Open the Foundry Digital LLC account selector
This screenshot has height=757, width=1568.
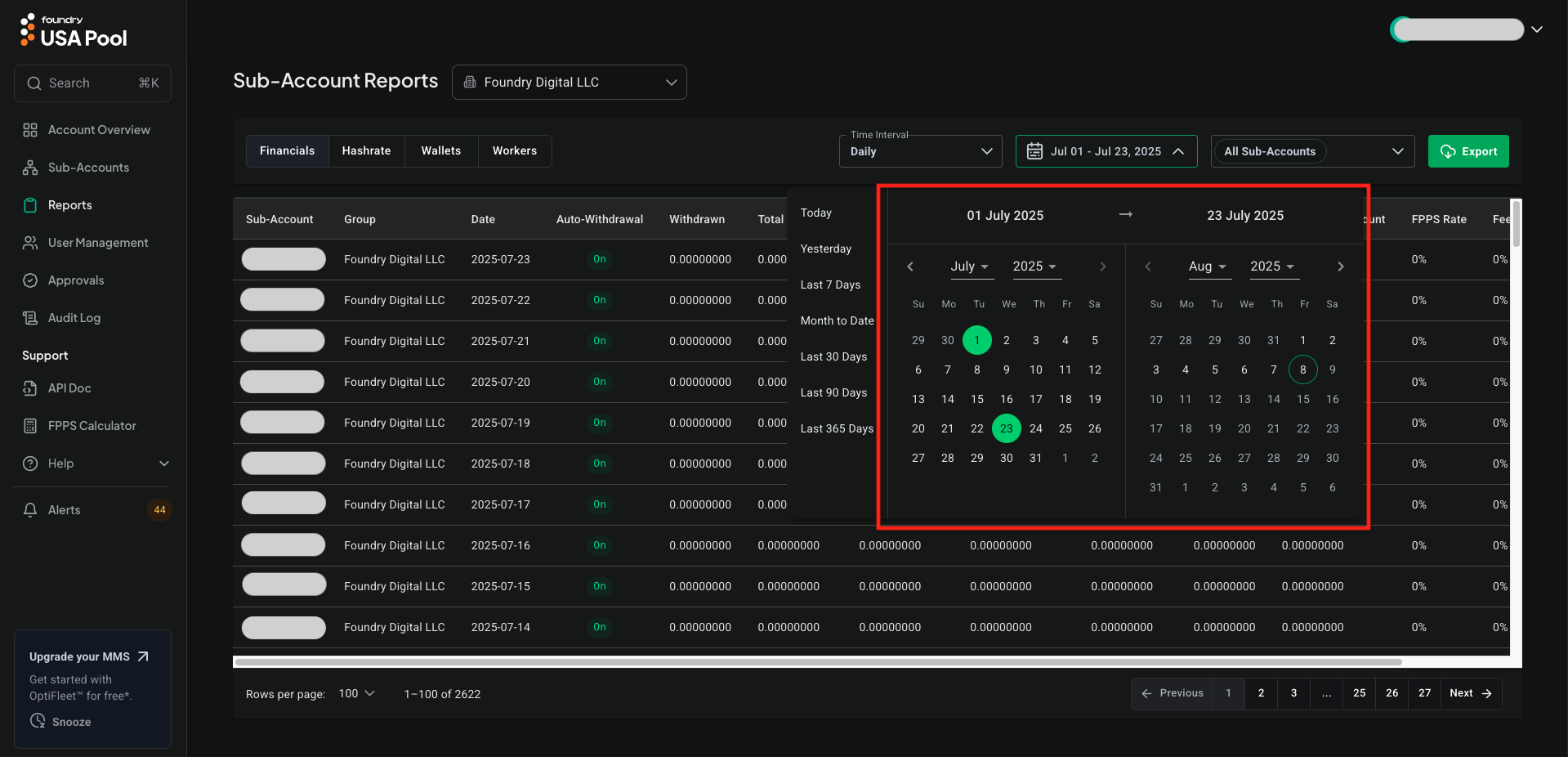point(570,83)
